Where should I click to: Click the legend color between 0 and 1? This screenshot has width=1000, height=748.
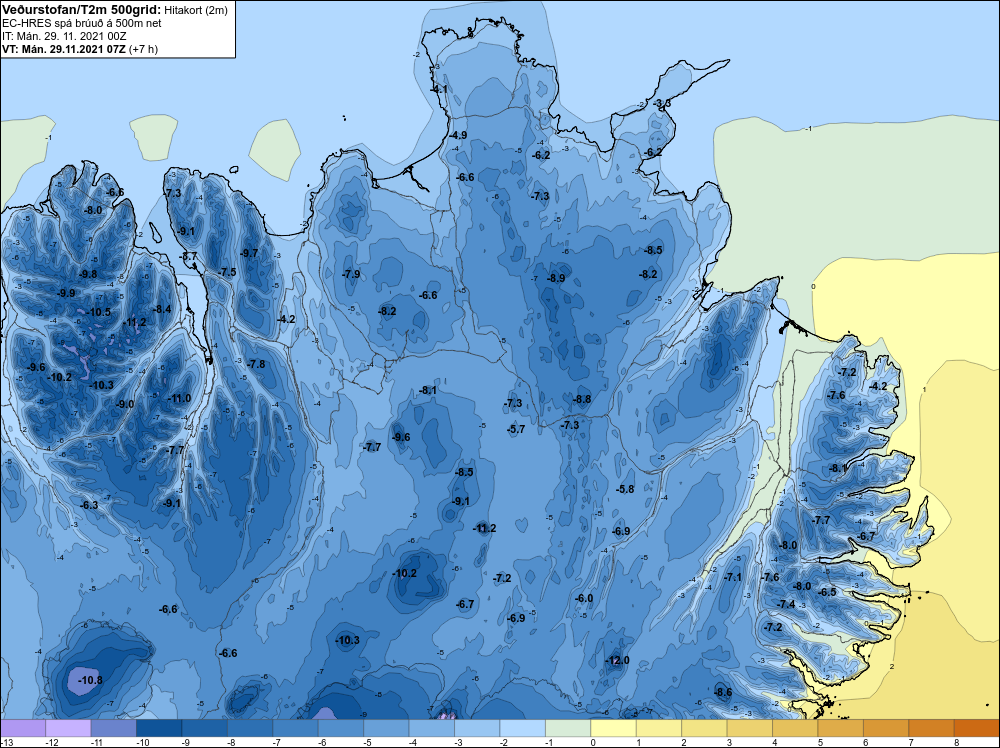pos(614,728)
